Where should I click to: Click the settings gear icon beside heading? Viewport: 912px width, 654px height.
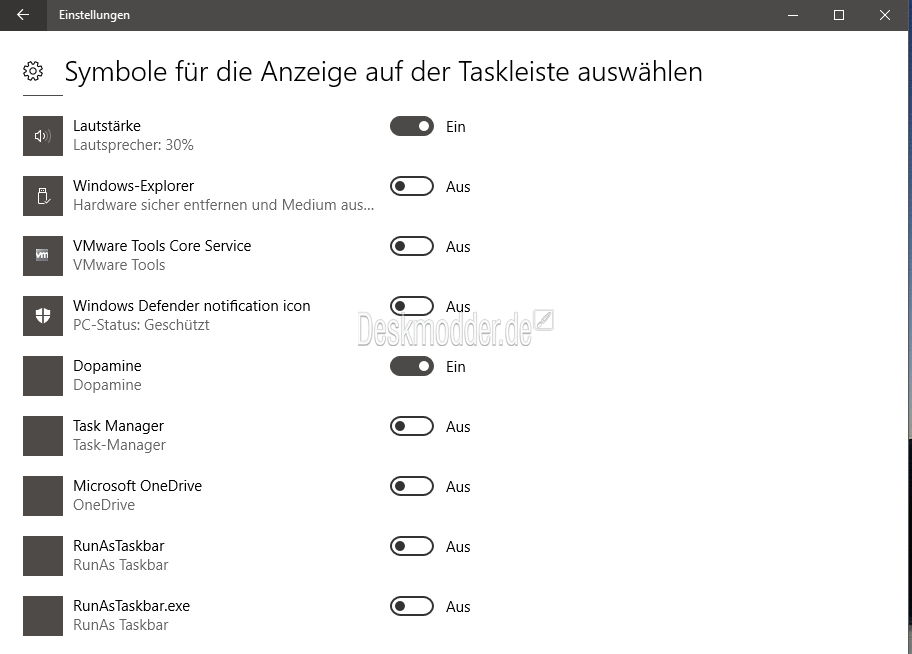click(x=33, y=71)
